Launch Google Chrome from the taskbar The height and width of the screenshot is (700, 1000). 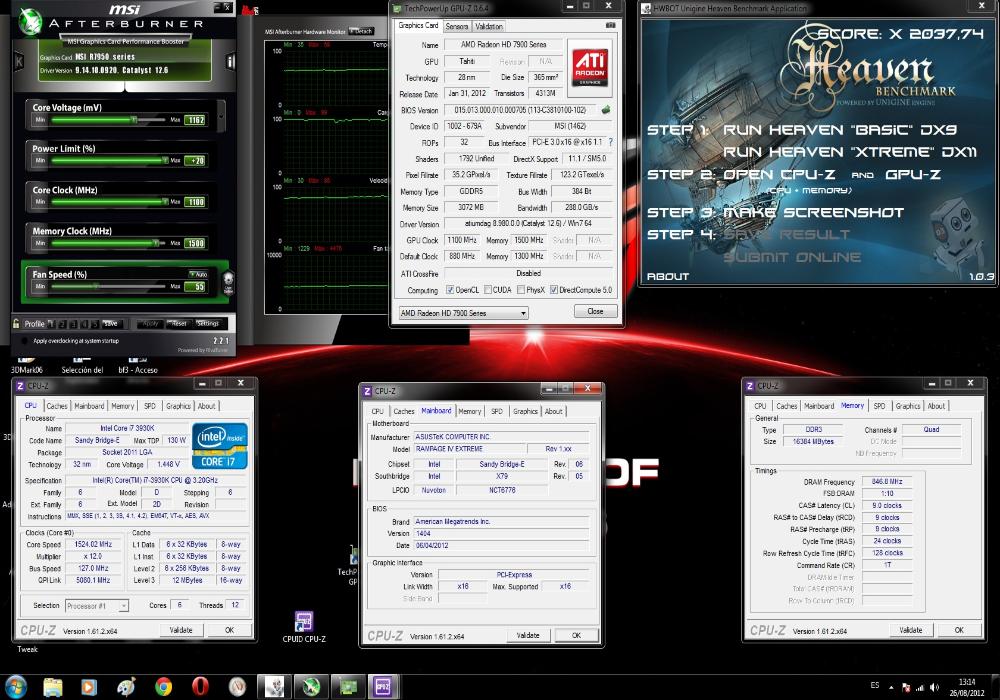point(163,687)
